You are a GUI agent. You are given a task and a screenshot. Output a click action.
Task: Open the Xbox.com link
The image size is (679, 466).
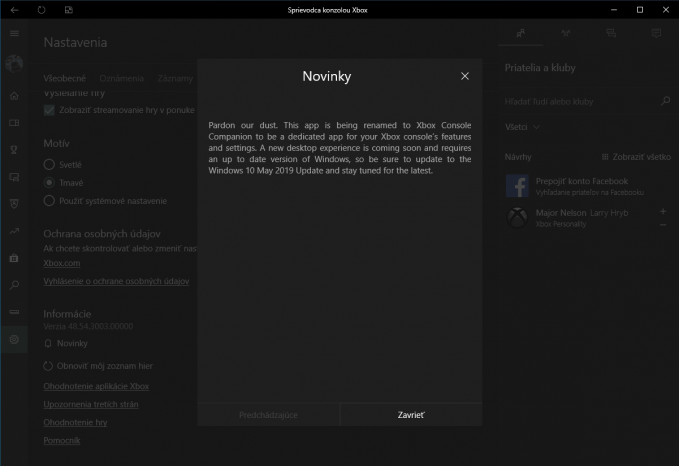(61, 263)
